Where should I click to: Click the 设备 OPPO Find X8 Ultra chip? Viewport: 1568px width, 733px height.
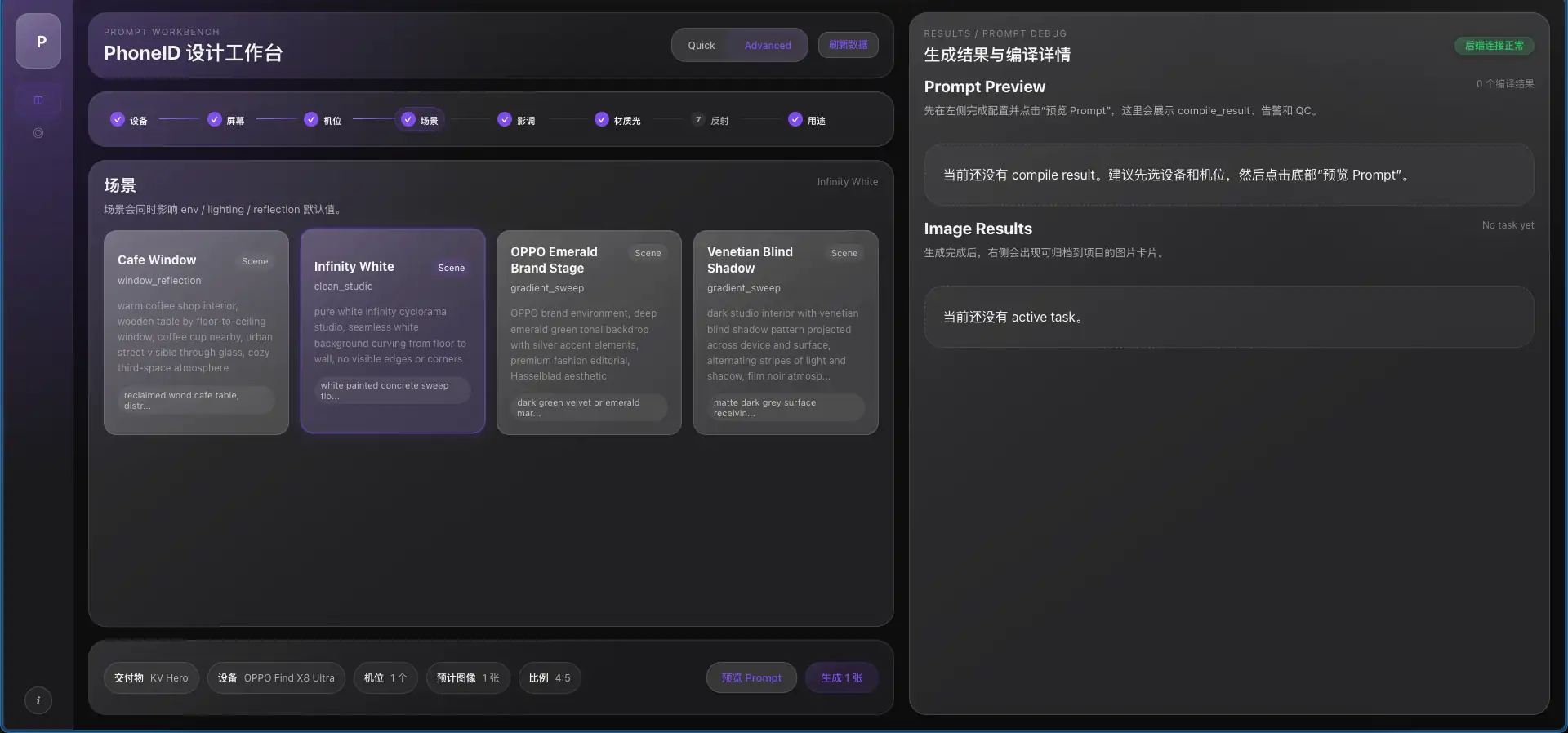coord(276,677)
